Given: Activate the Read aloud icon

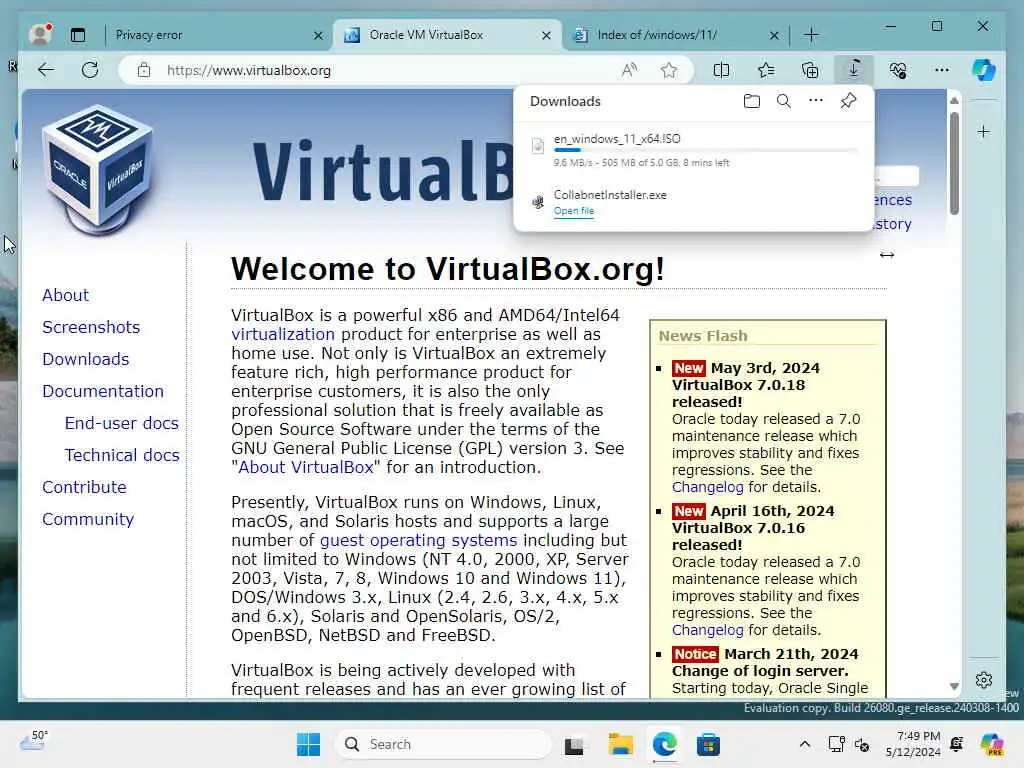Looking at the screenshot, I should [x=629, y=70].
